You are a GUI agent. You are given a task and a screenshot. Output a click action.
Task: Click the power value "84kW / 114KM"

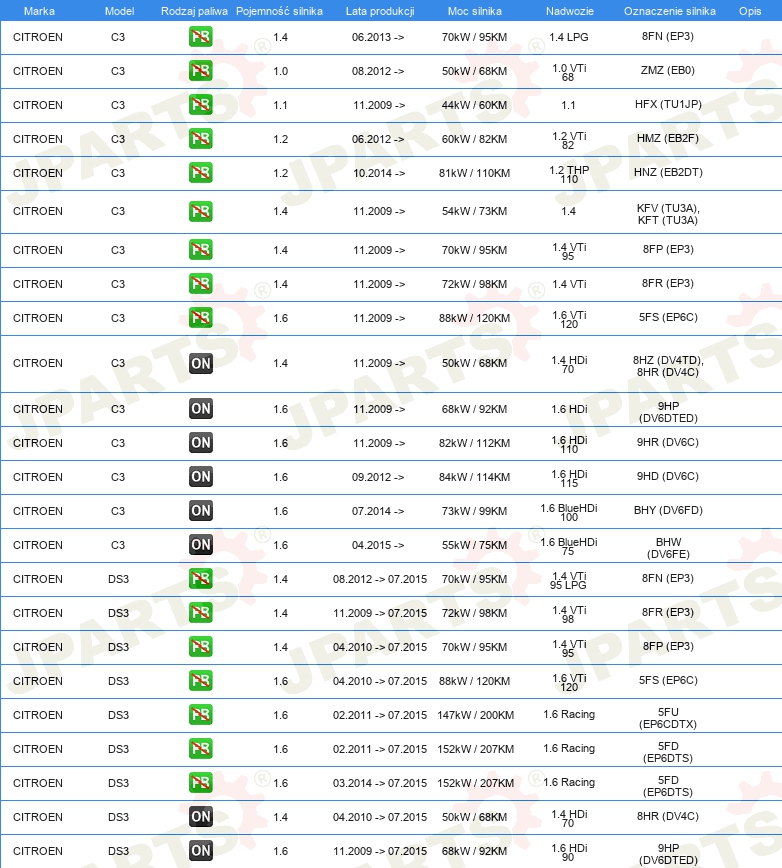coord(474,477)
